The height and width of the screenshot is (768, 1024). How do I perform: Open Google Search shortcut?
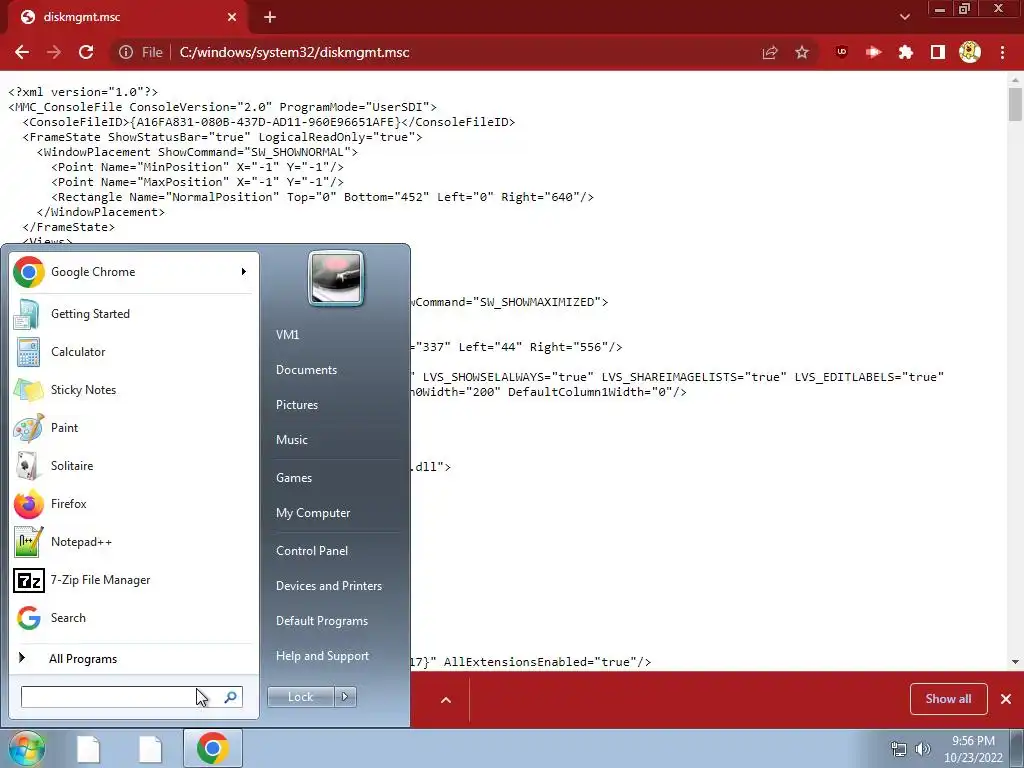[x=134, y=618]
